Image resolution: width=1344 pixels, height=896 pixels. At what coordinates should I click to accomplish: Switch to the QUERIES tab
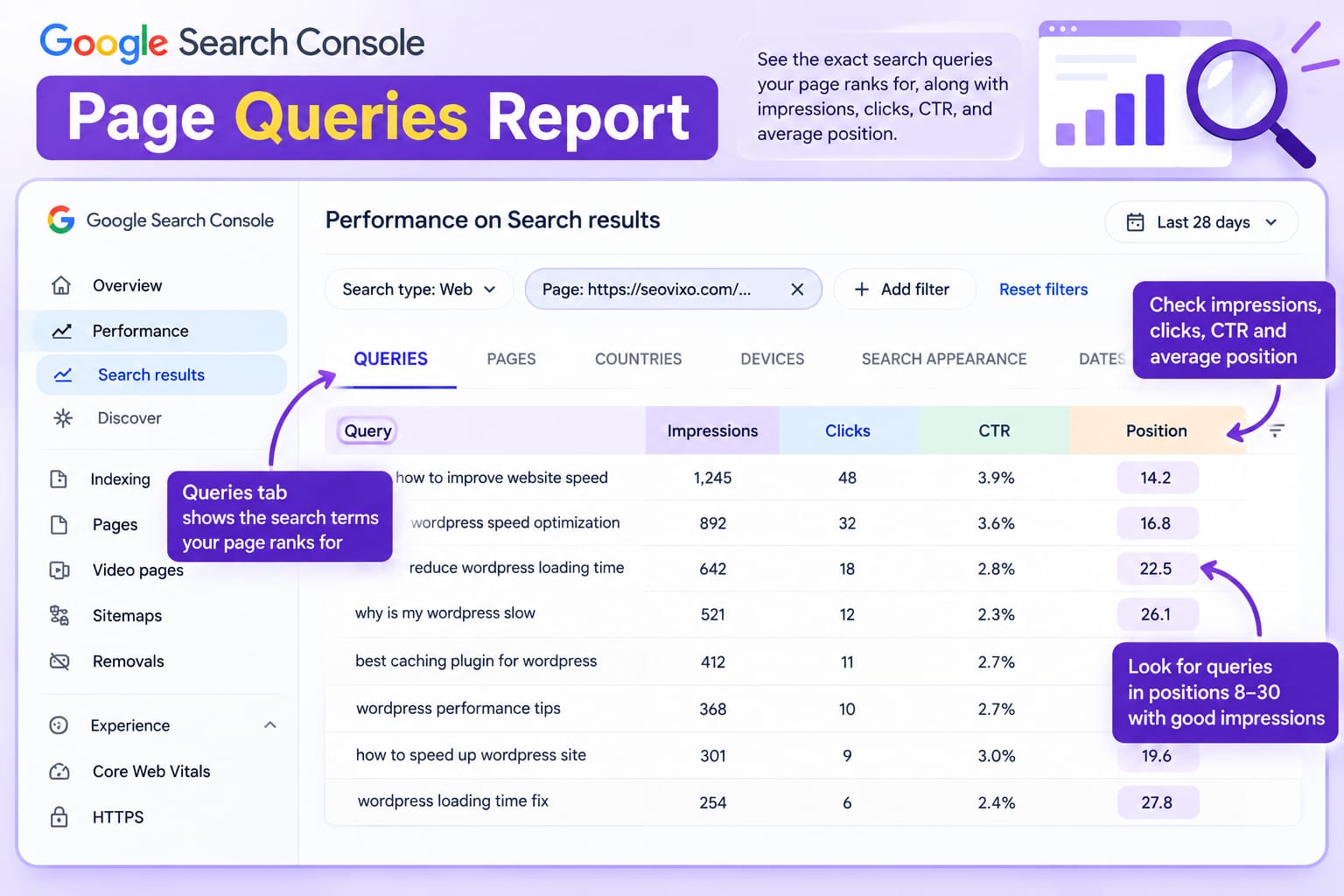(391, 359)
